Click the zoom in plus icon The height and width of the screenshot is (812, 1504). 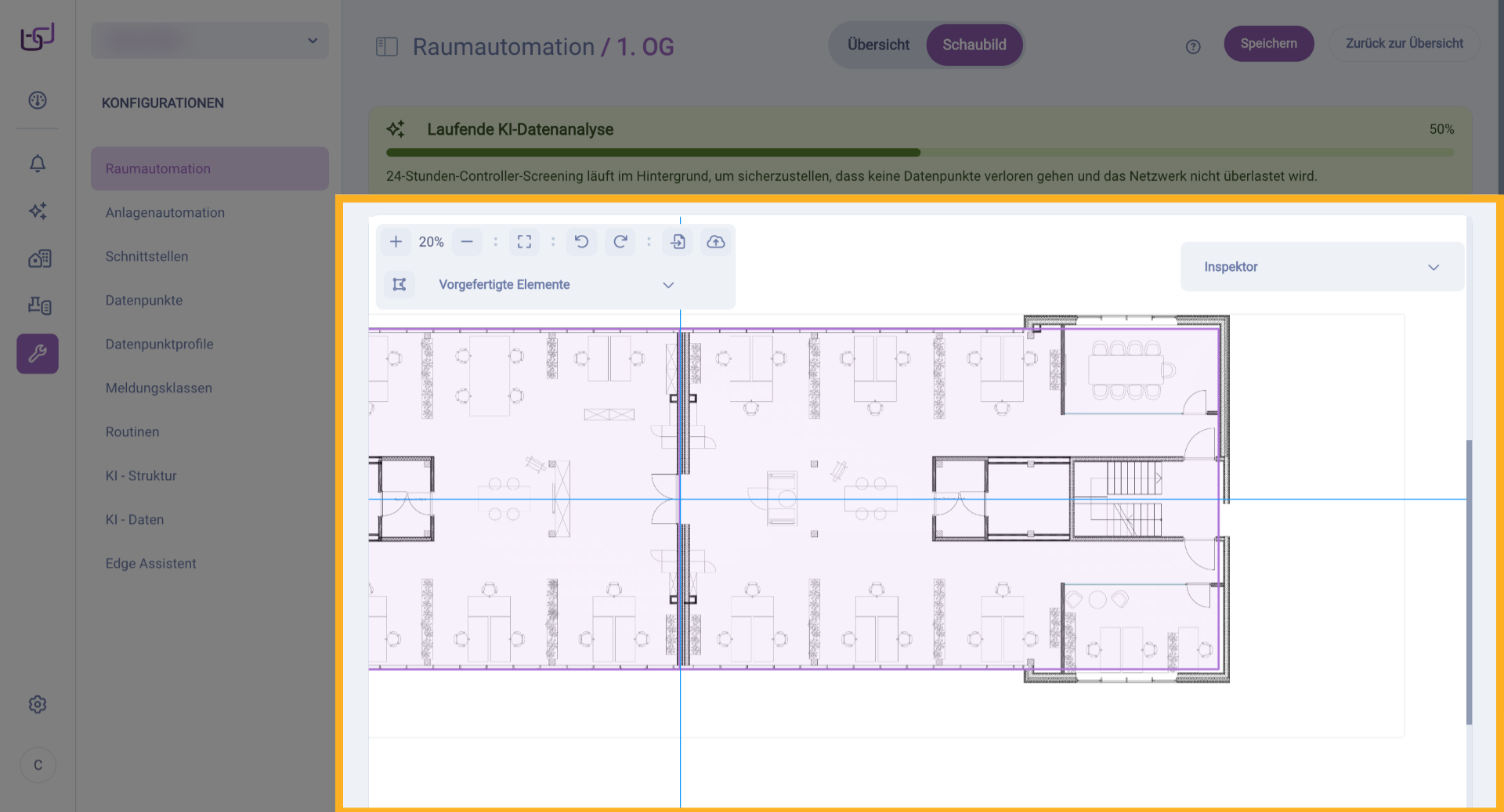coord(396,242)
